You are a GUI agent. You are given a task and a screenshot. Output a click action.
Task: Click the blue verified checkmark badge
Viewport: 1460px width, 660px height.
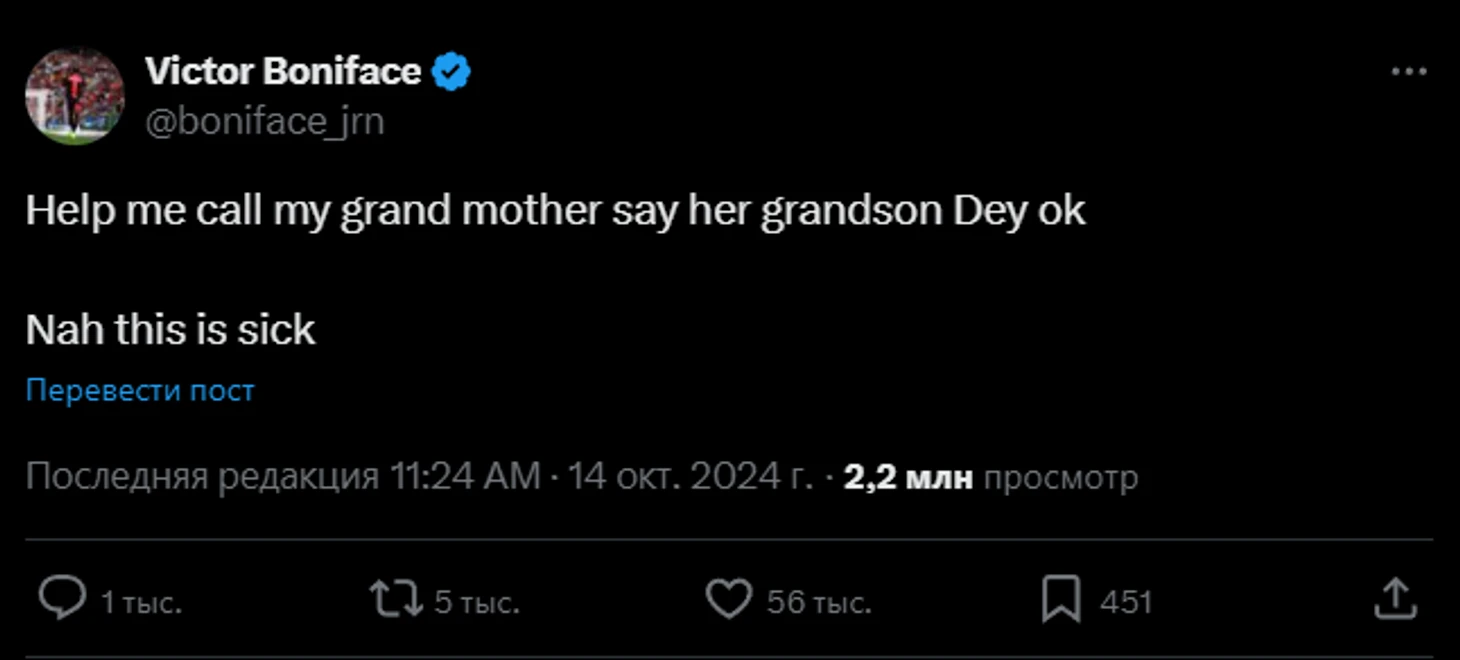(x=451, y=72)
